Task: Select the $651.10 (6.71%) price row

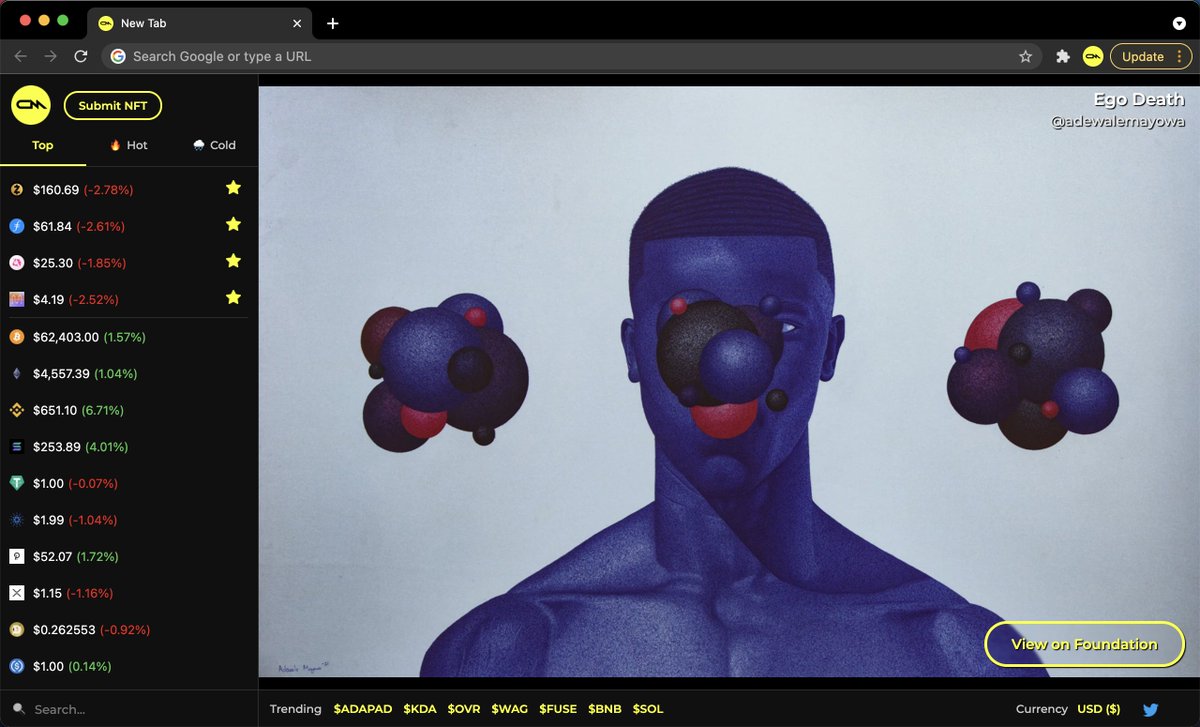Action: tap(129, 410)
